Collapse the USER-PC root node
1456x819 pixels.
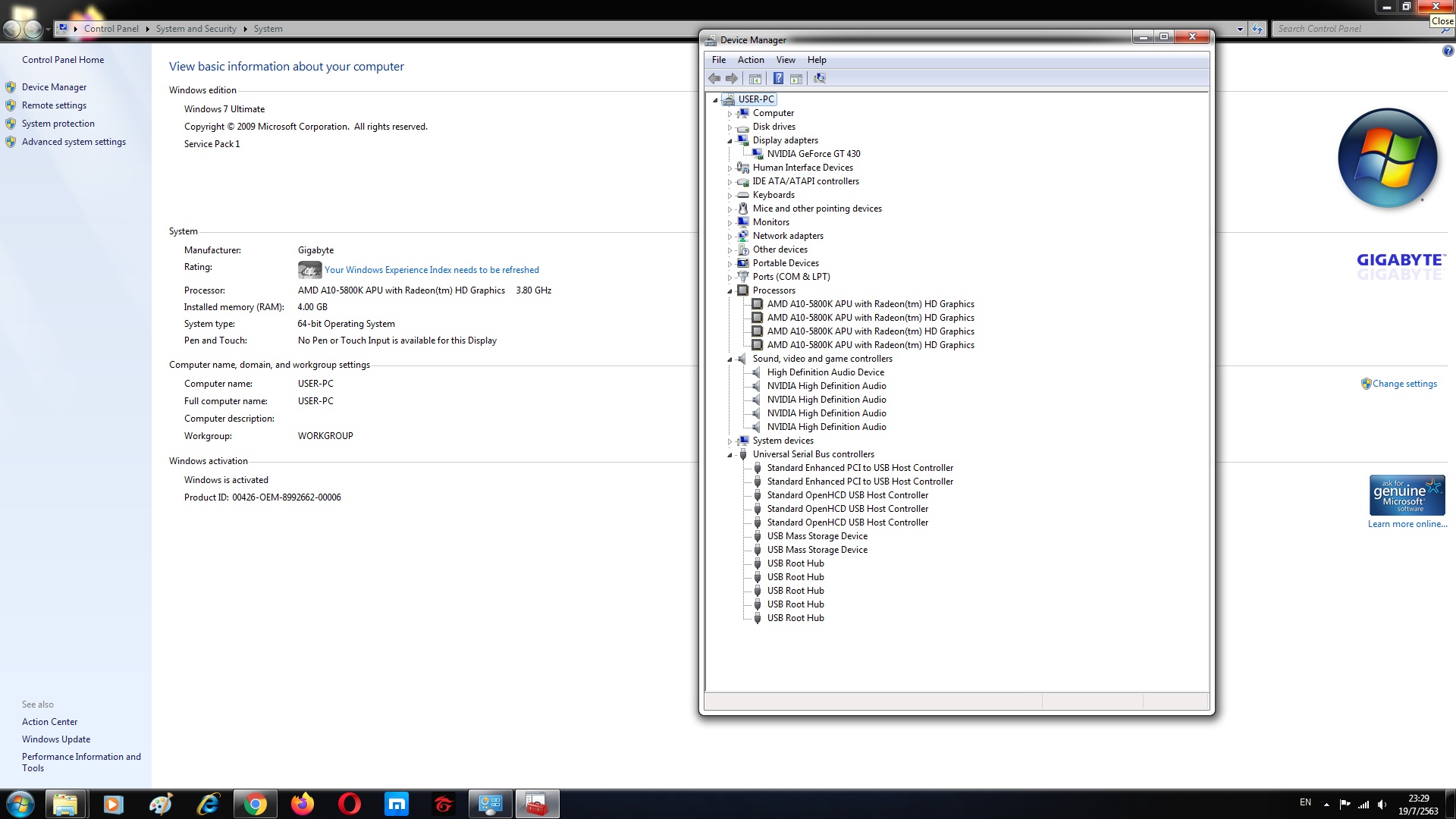pos(715,99)
